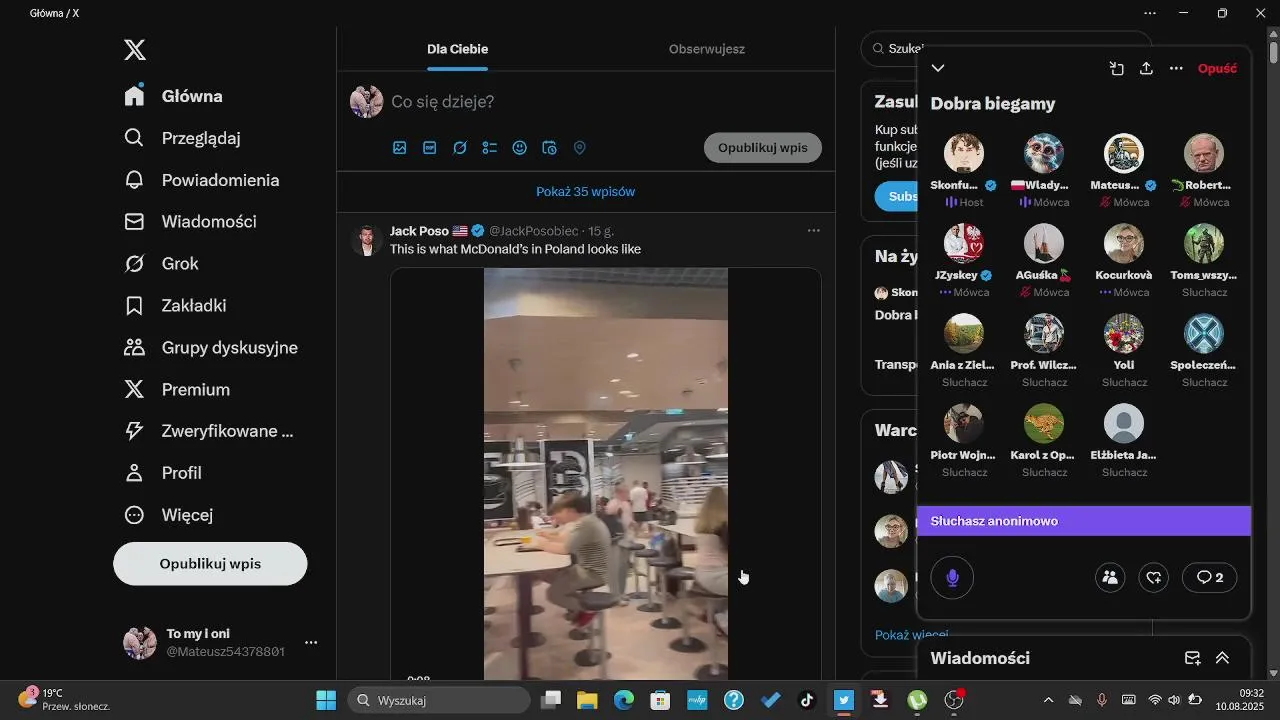Click Opuść to leave the Space
The height and width of the screenshot is (720, 1280).
tap(1217, 68)
